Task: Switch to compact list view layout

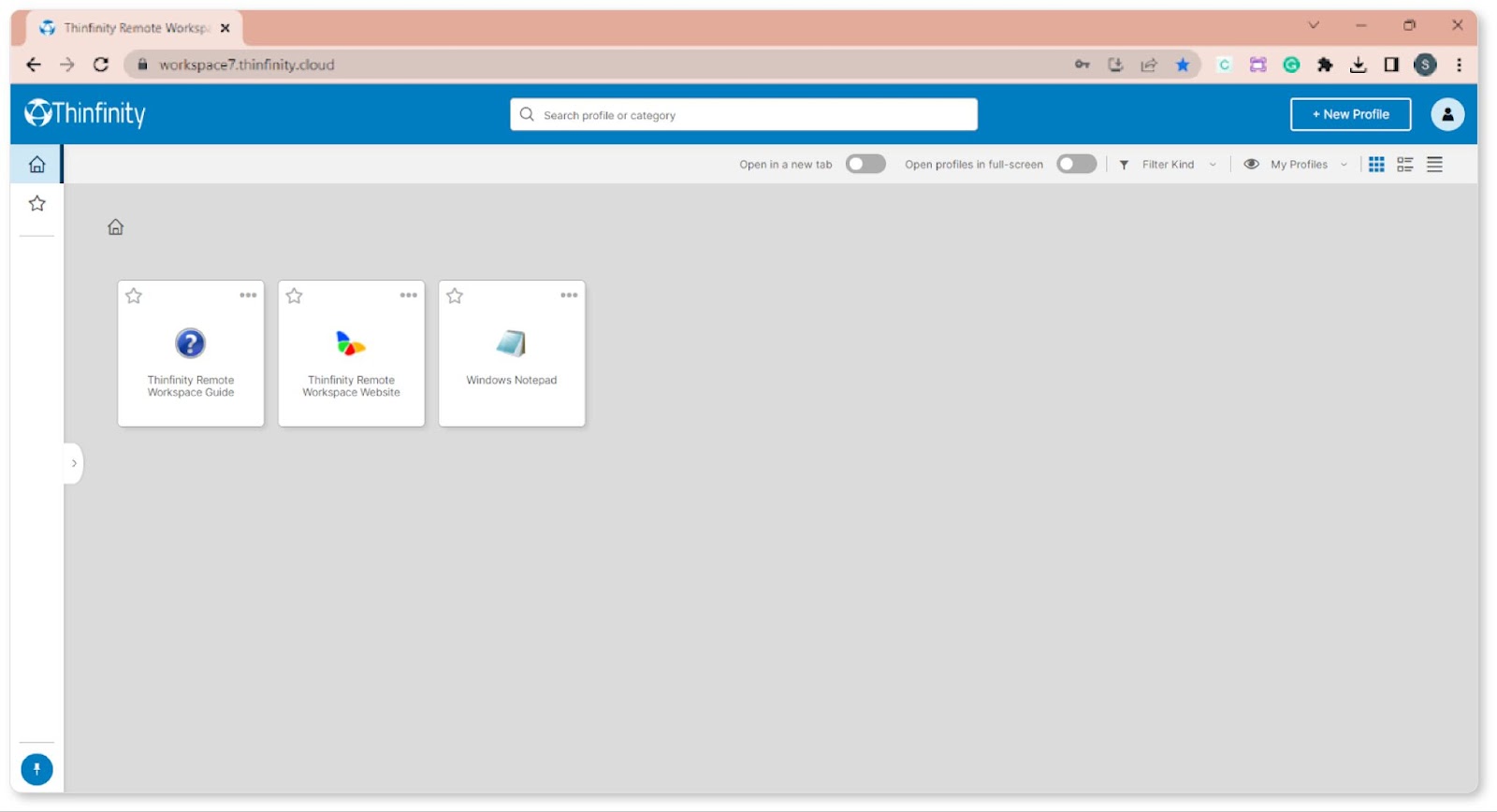Action: [x=1434, y=165]
